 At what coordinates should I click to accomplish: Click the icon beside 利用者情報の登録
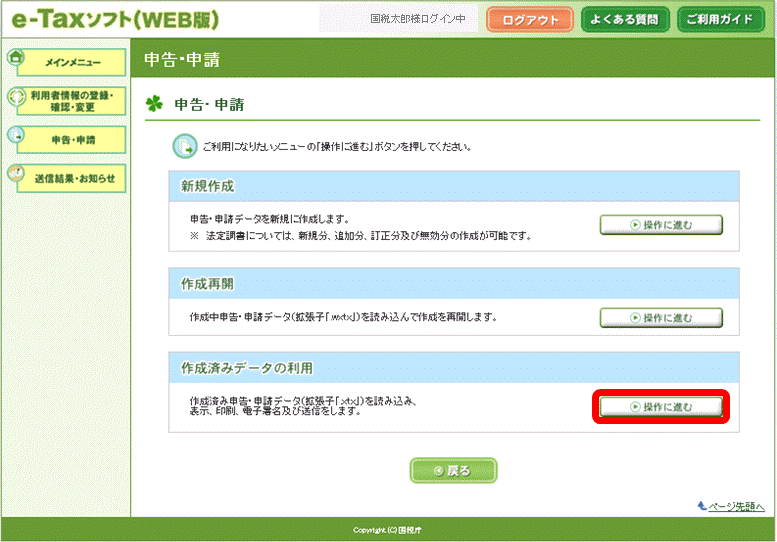tap(16, 95)
